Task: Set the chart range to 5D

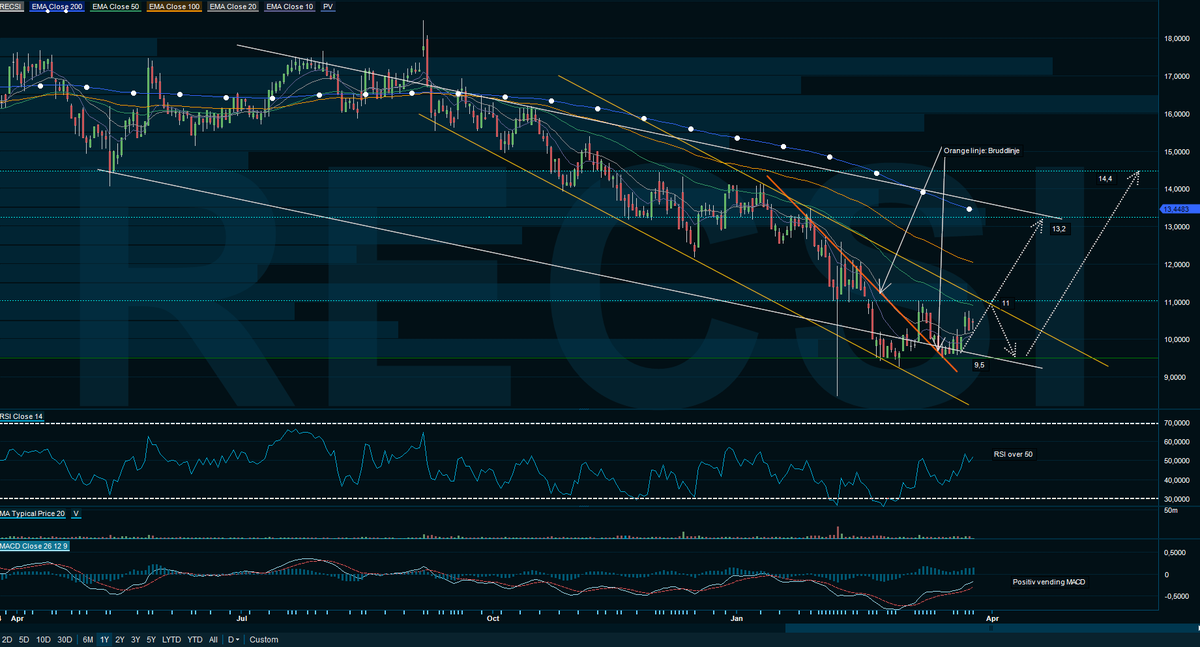Action: (24, 639)
